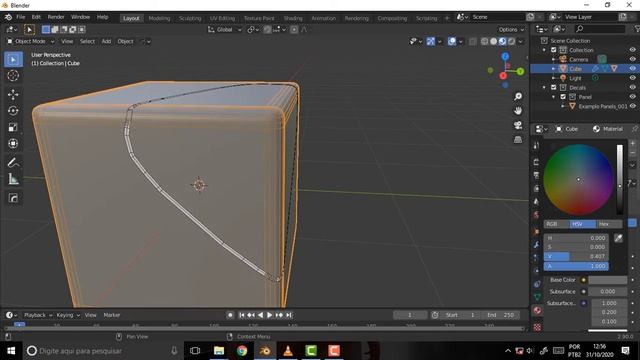This screenshot has height=360, width=640.
Task: Click the Marker menu in timeline
Action: [x=111, y=315]
